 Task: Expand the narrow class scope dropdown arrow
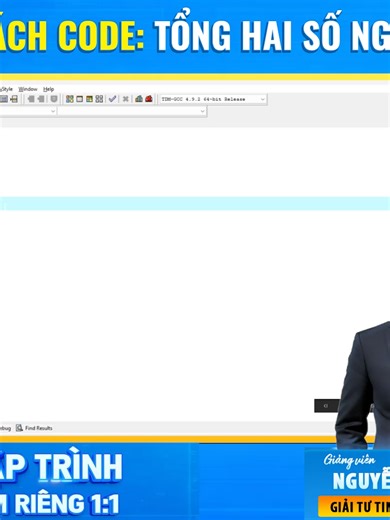click(53, 111)
